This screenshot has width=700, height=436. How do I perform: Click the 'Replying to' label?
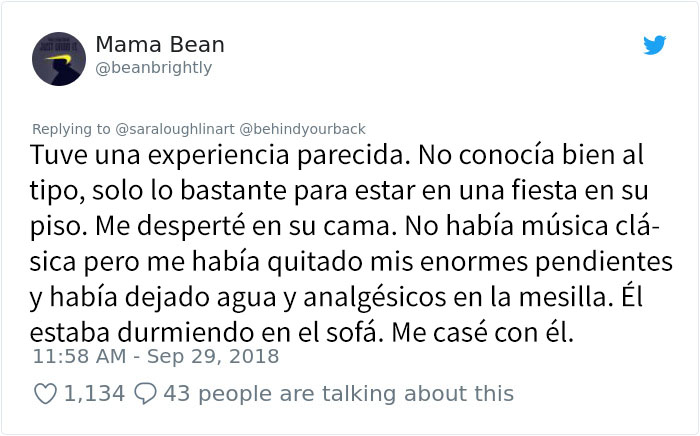[x=71, y=129]
